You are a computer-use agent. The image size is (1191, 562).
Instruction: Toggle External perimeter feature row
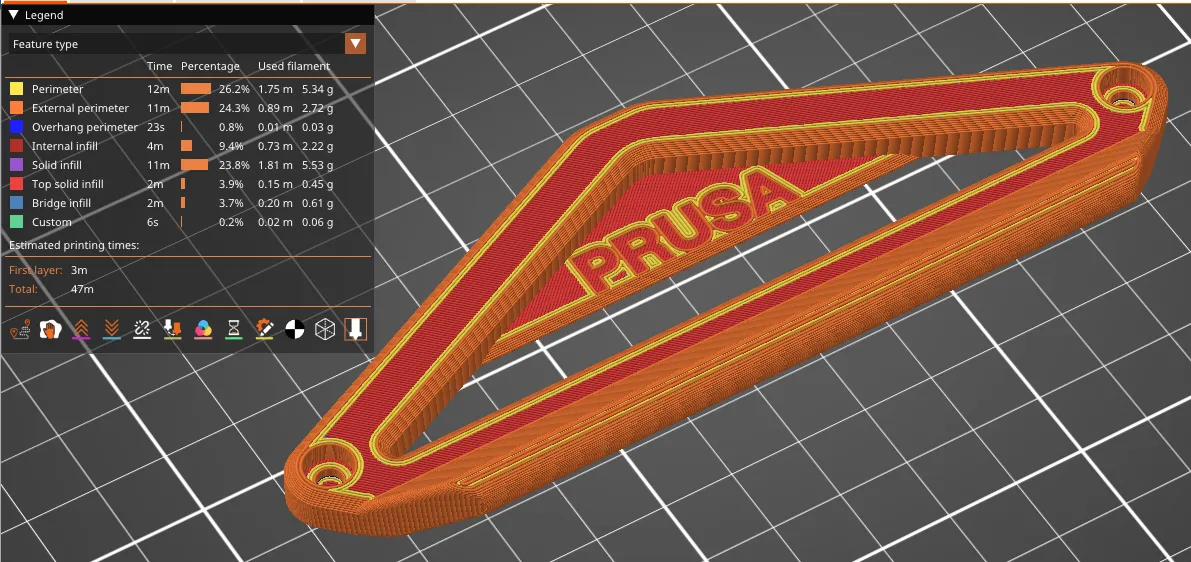188,108
